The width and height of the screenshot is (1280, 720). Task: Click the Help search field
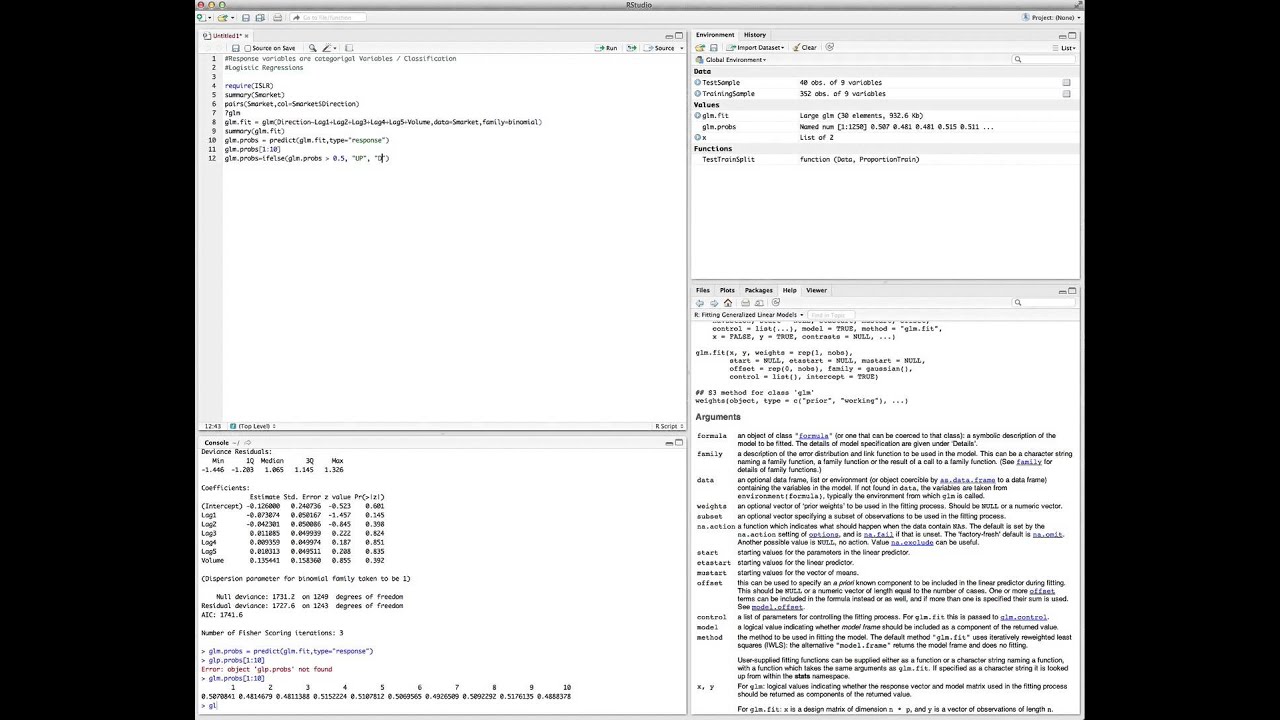(x=1042, y=303)
